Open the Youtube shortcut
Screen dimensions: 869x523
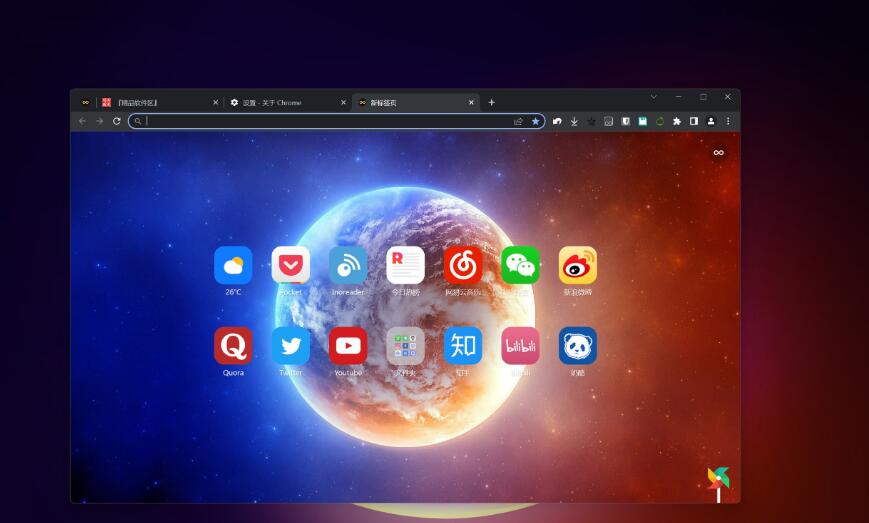click(348, 346)
